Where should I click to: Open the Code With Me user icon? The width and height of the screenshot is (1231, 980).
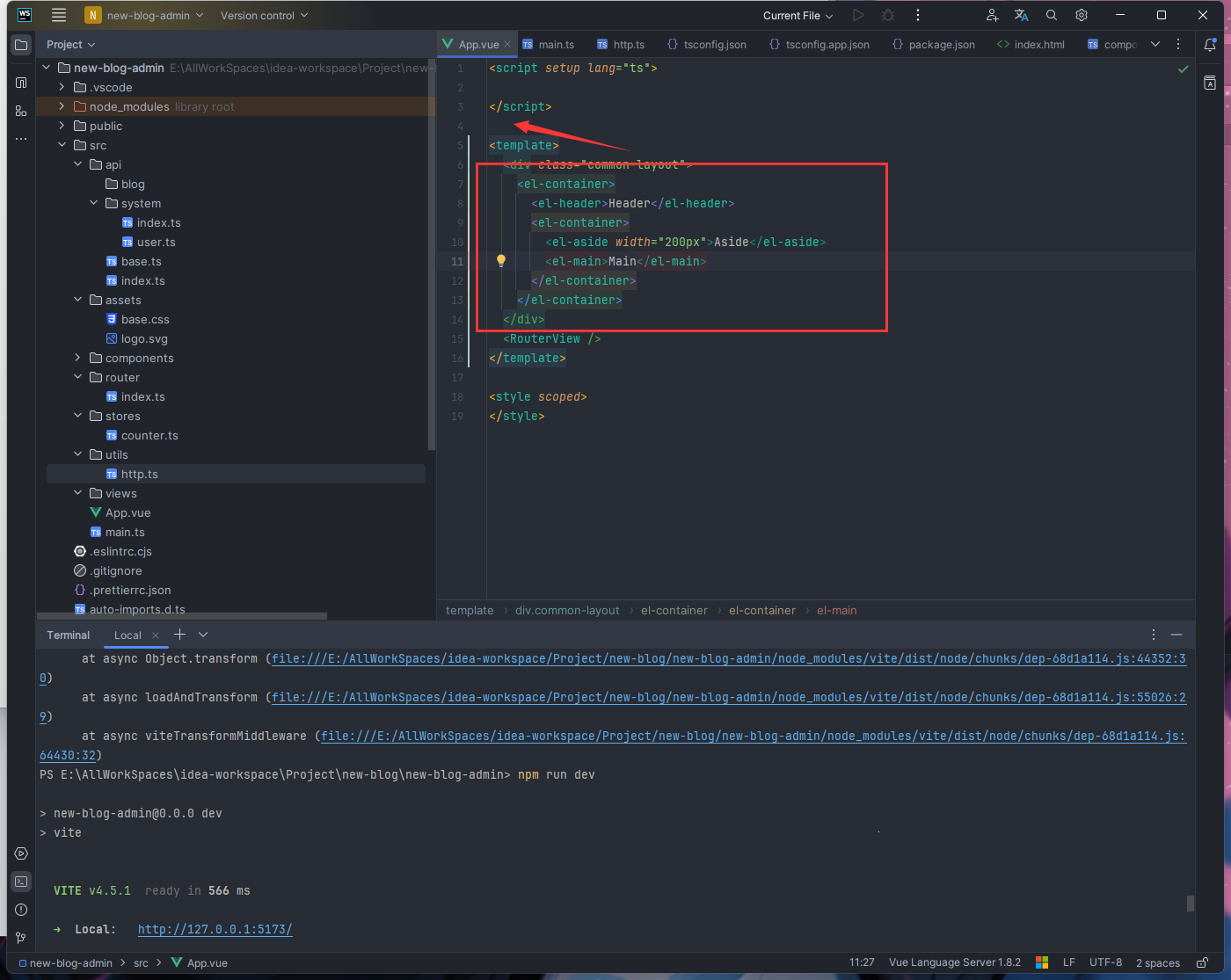click(992, 15)
